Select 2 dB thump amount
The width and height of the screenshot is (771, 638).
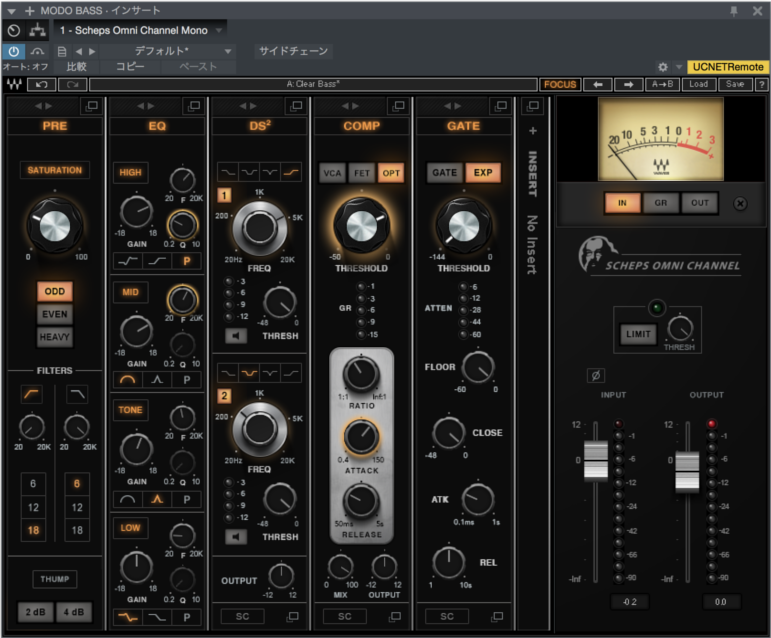tap(35, 612)
